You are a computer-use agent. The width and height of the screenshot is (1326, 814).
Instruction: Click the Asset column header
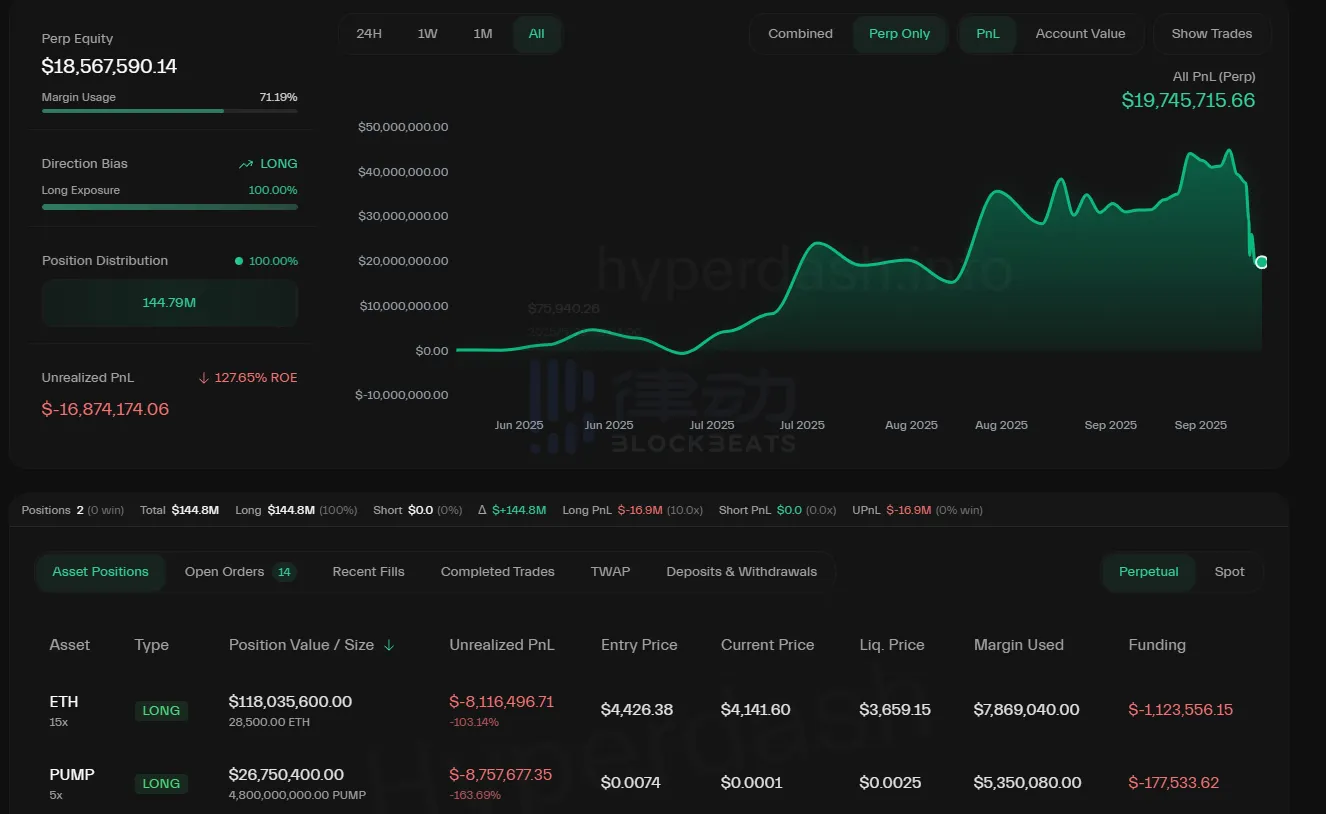70,645
